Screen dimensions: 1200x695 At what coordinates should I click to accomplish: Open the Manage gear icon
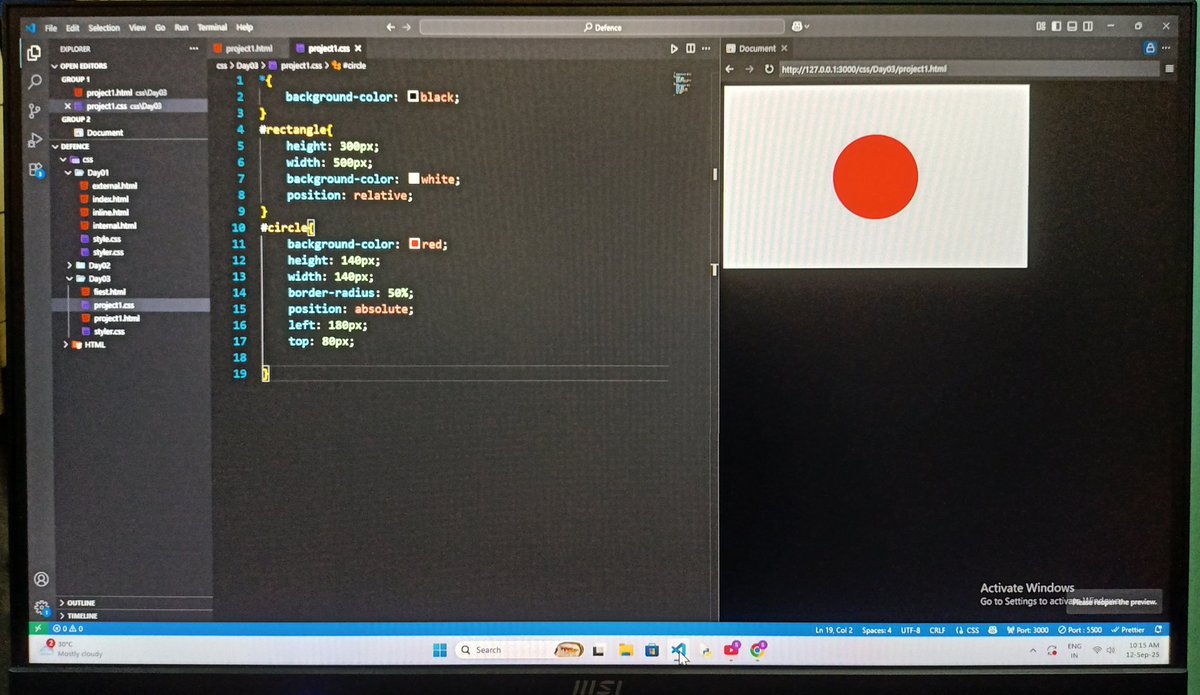pyautogui.click(x=41, y=607)
